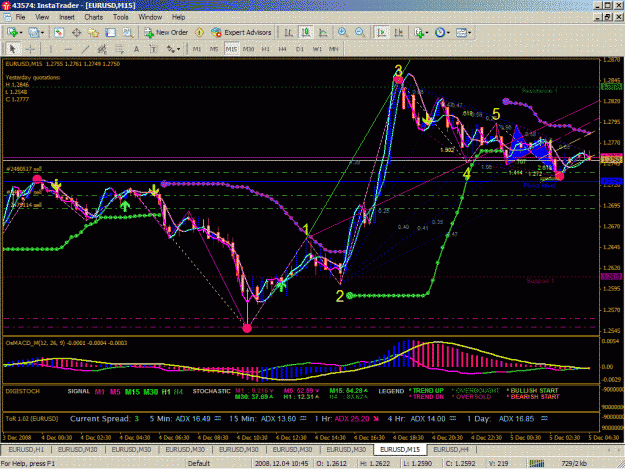Image resolution: width=625 pixels, height=469 pixels.
Task: Select the Text 'A' tool
Action: 136,49
